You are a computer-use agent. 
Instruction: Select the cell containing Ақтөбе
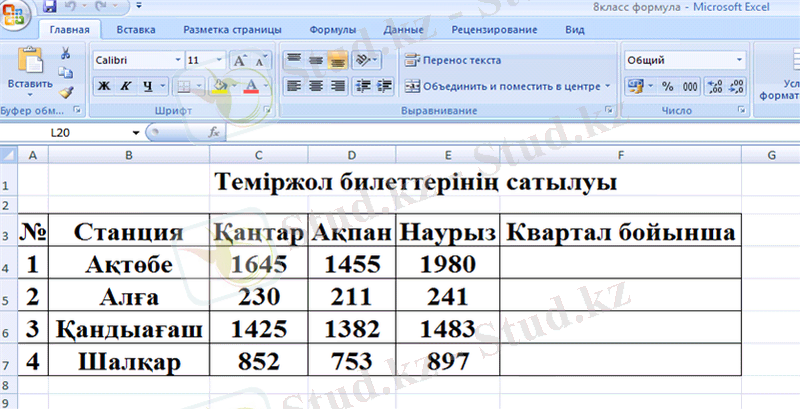click(129, 265)
